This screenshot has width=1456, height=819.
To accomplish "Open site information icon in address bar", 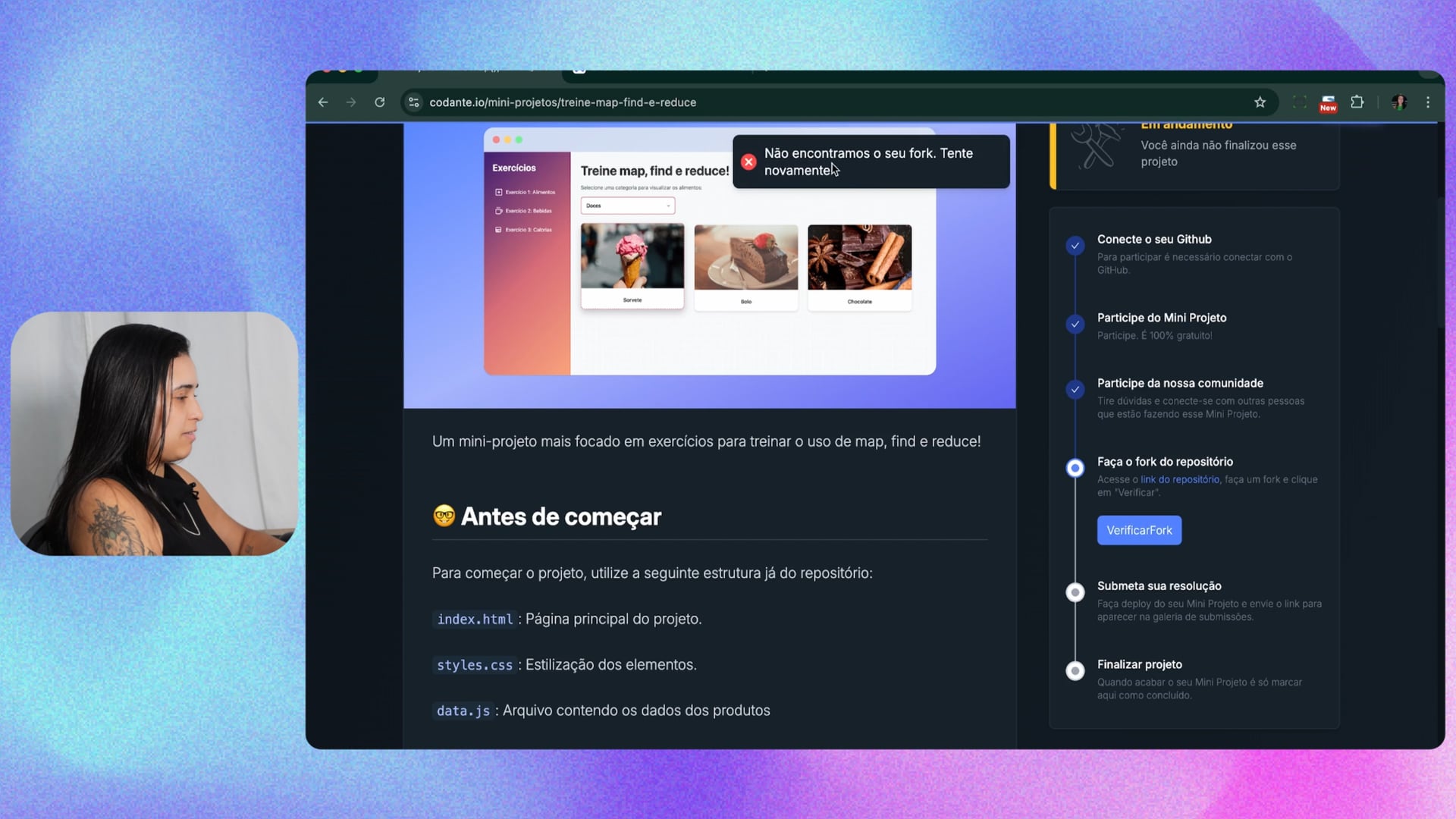I will pos(414,102).
